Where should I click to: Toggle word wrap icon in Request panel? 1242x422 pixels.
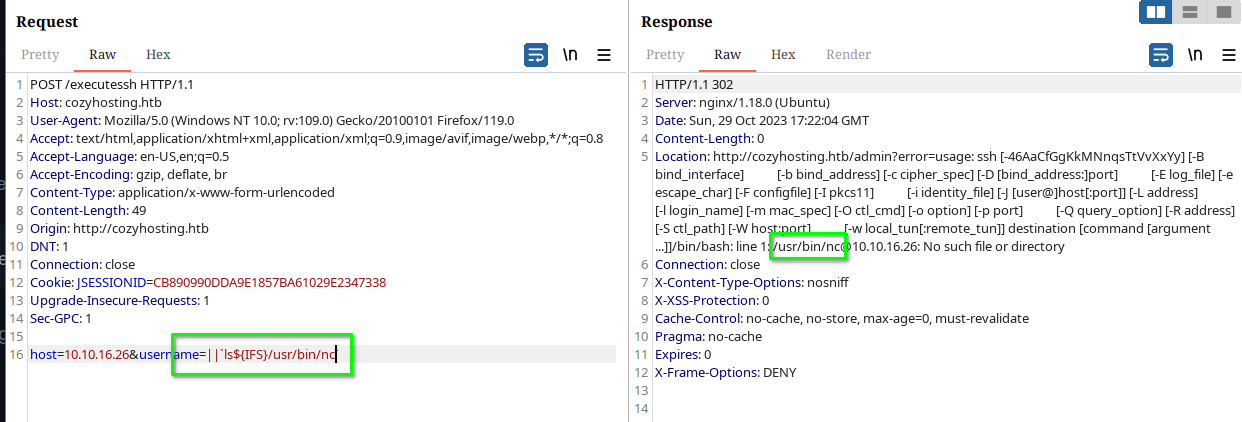536,55
